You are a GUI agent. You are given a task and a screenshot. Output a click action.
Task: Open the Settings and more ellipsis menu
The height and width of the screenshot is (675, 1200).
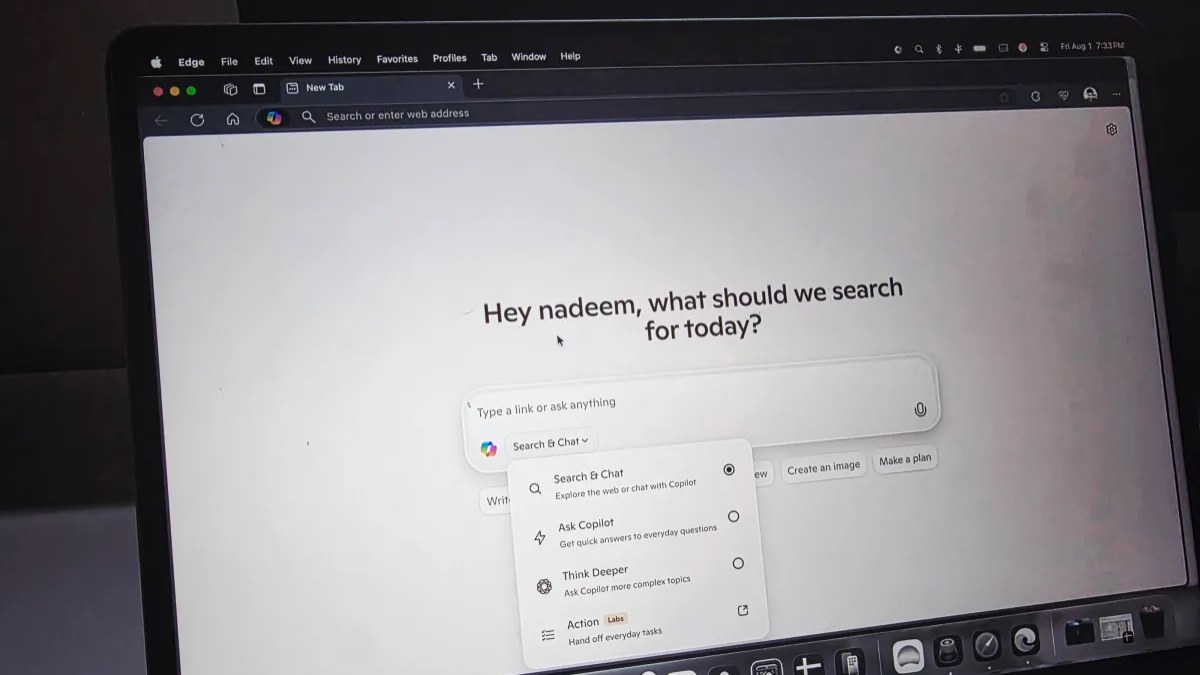click(x=1117, y=95)
